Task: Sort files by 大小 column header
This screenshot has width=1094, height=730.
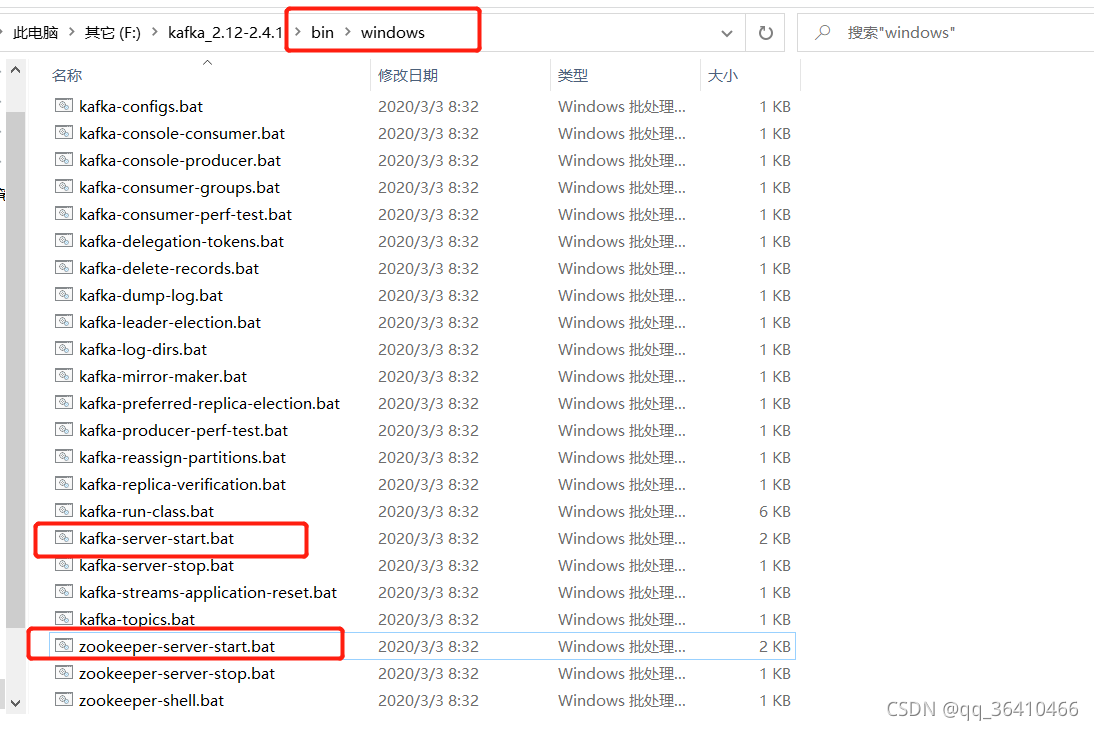Action: coord(722,75)
